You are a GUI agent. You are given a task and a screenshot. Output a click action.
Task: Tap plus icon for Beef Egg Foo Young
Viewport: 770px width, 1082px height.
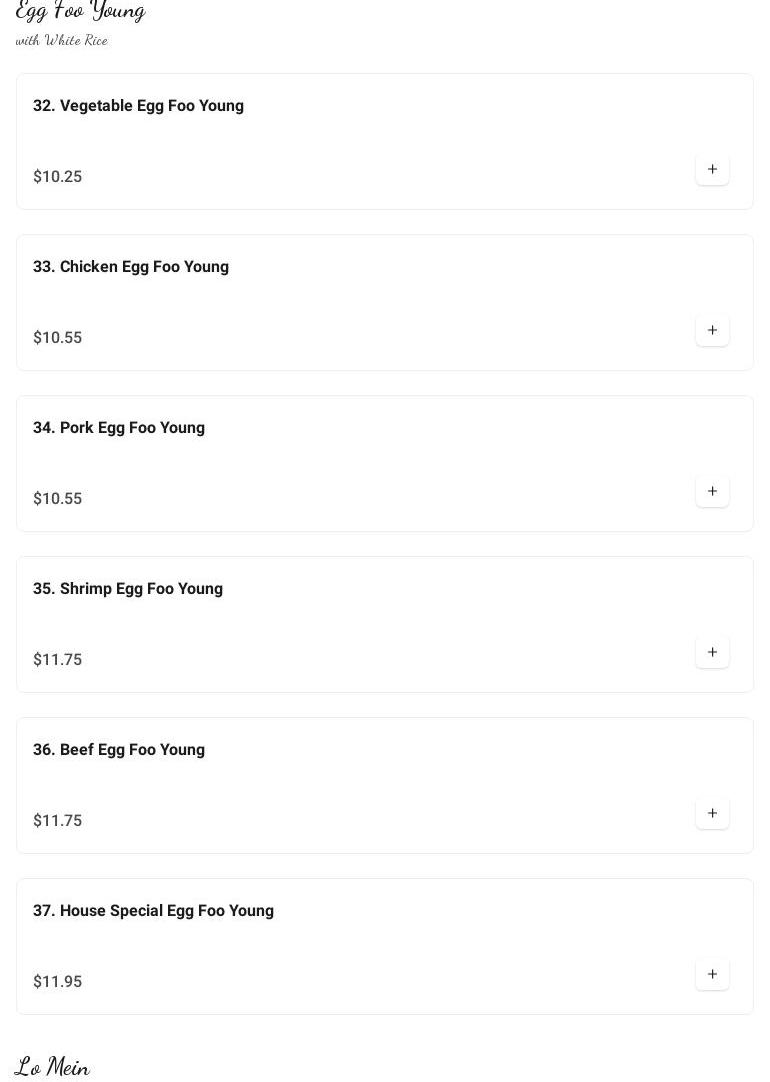[x=712, y=814]
